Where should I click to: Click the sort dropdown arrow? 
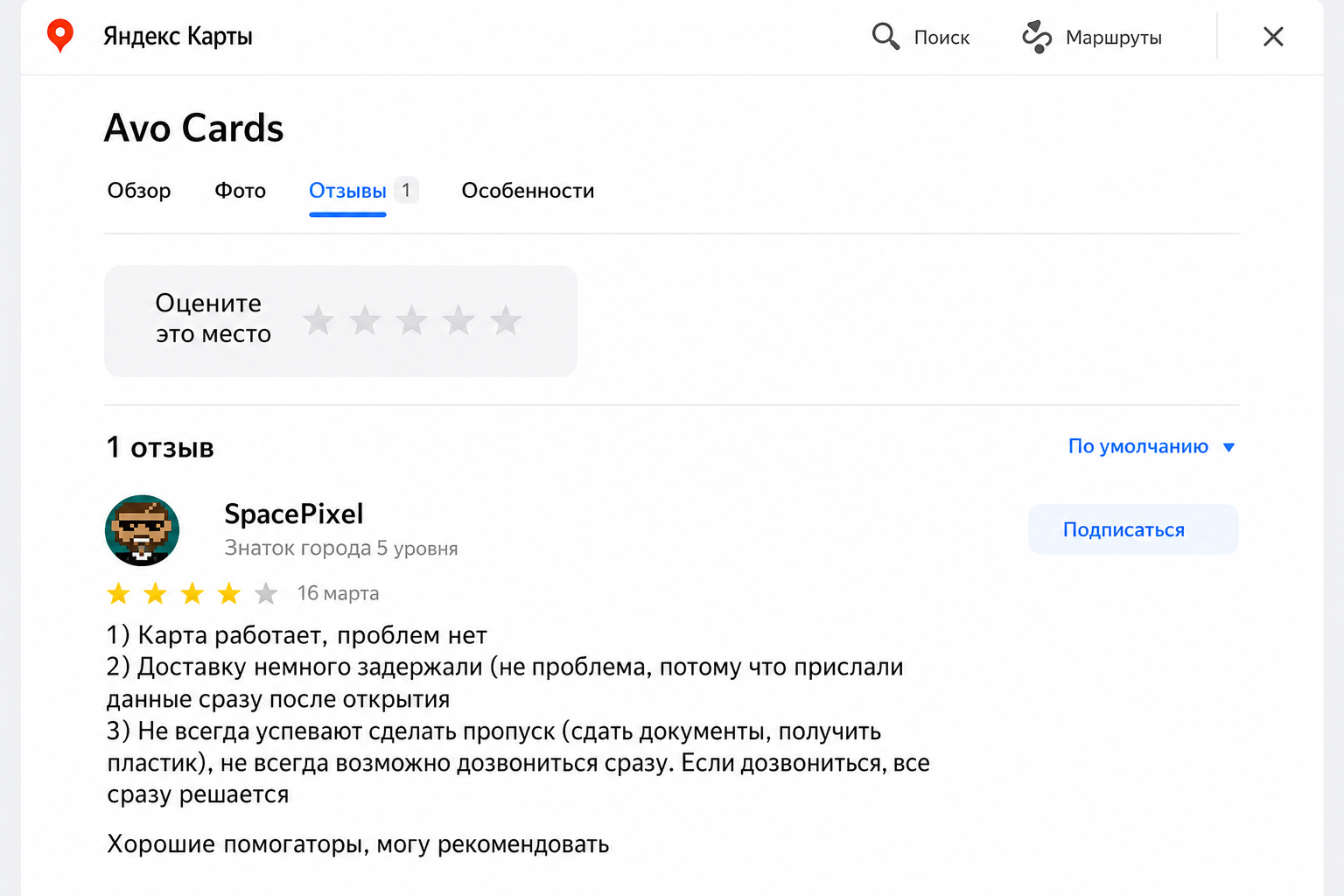[1228, 447]
